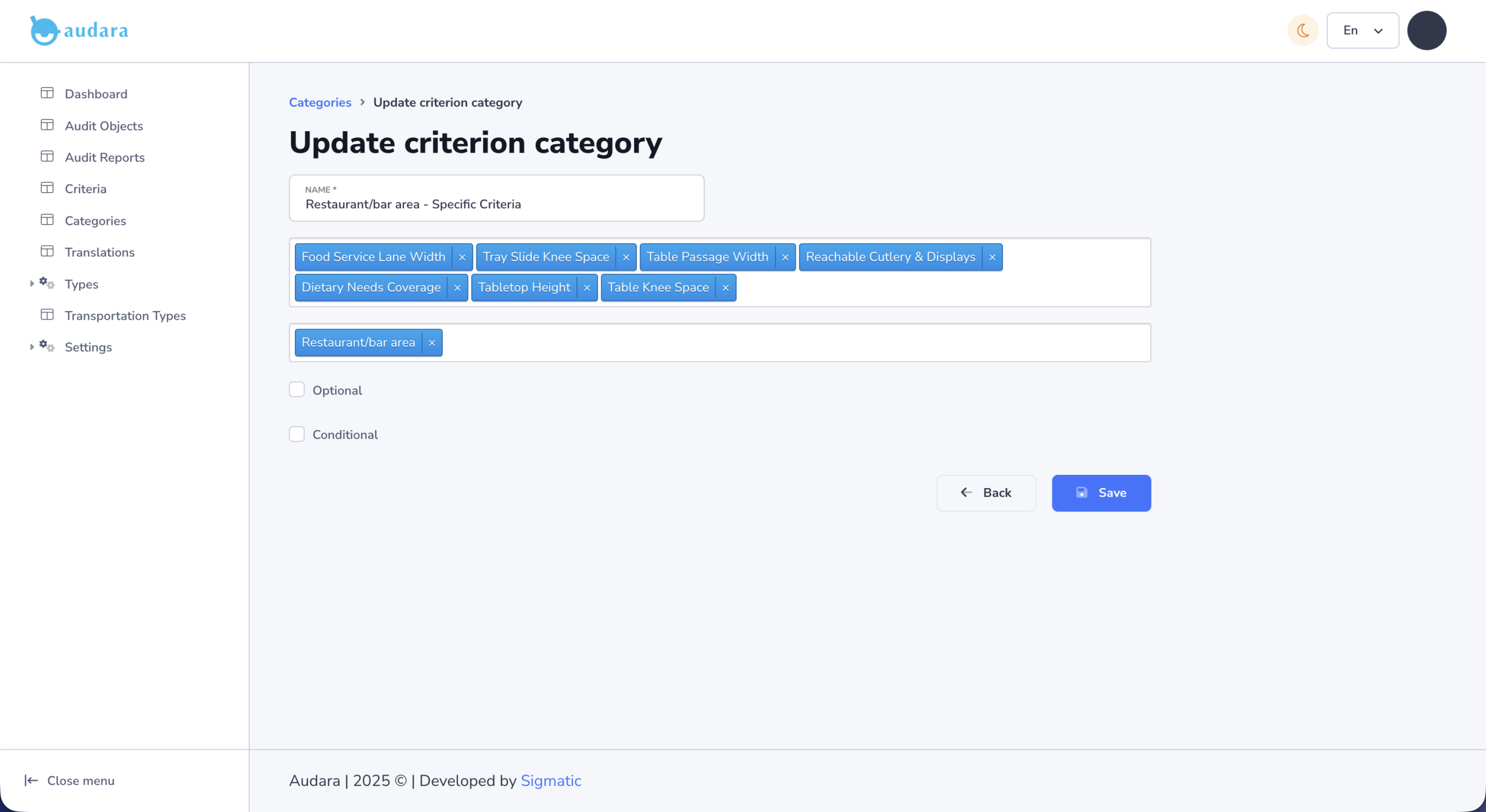
Task: Remove the Table Knee Space tag
Action: [726, 288]
